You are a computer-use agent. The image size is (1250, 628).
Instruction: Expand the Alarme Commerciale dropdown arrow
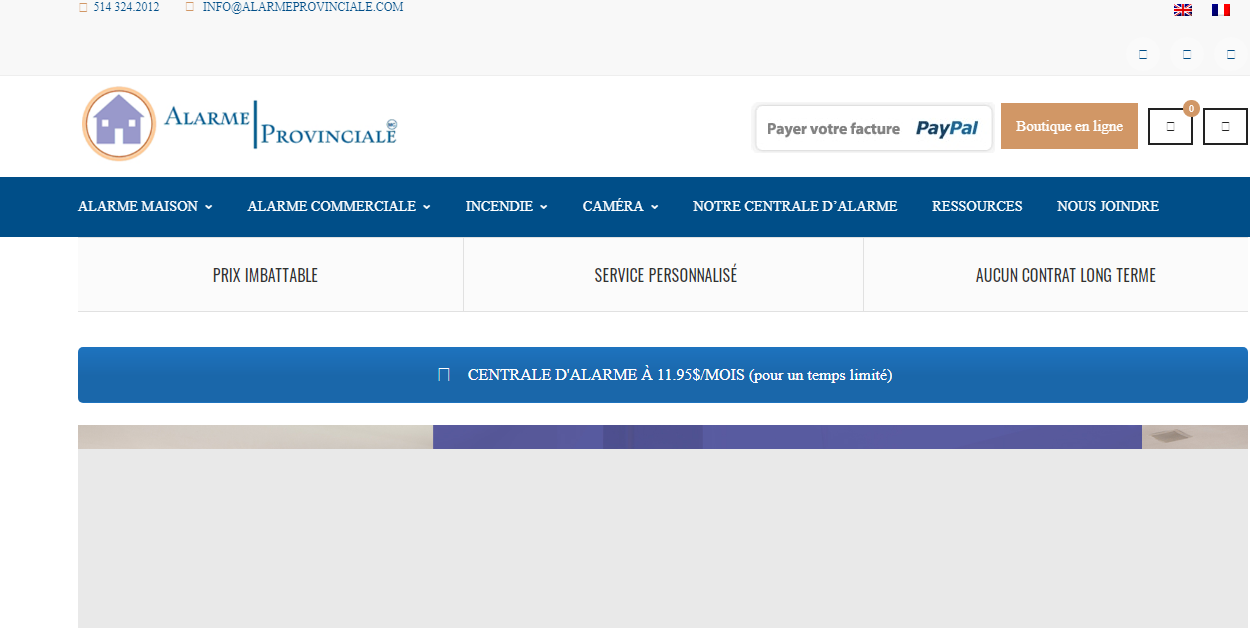427,207
